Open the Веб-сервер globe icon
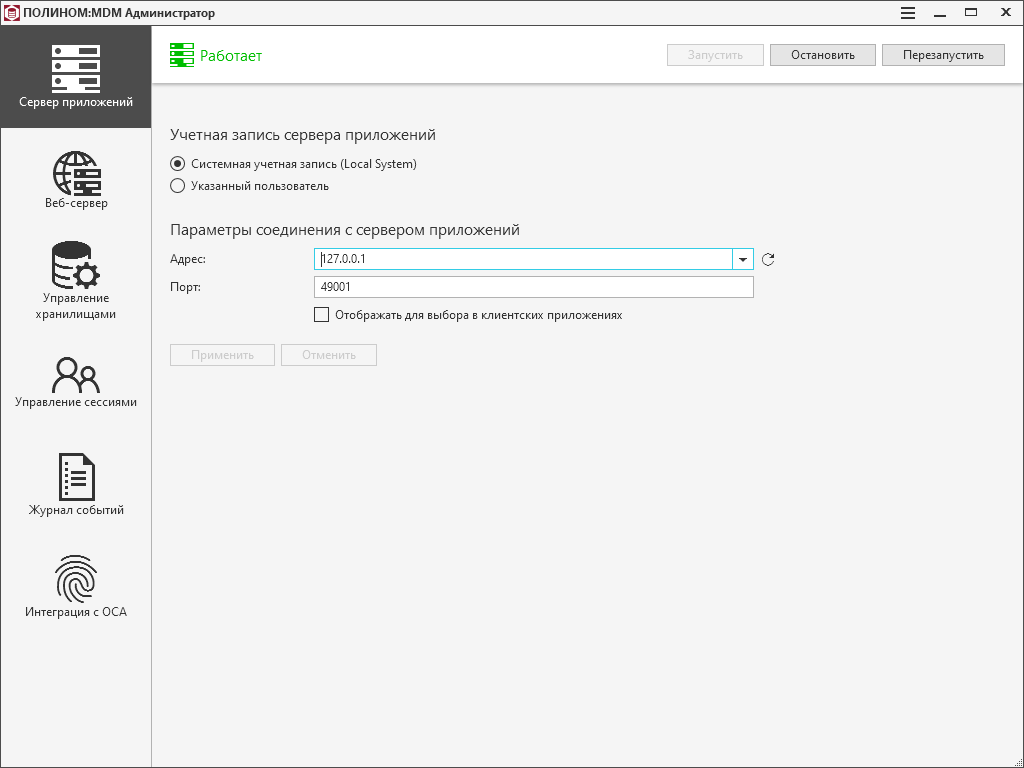The height and width of the screenshot is (768, 1024). pyautogui.click(x=76, y=173)
